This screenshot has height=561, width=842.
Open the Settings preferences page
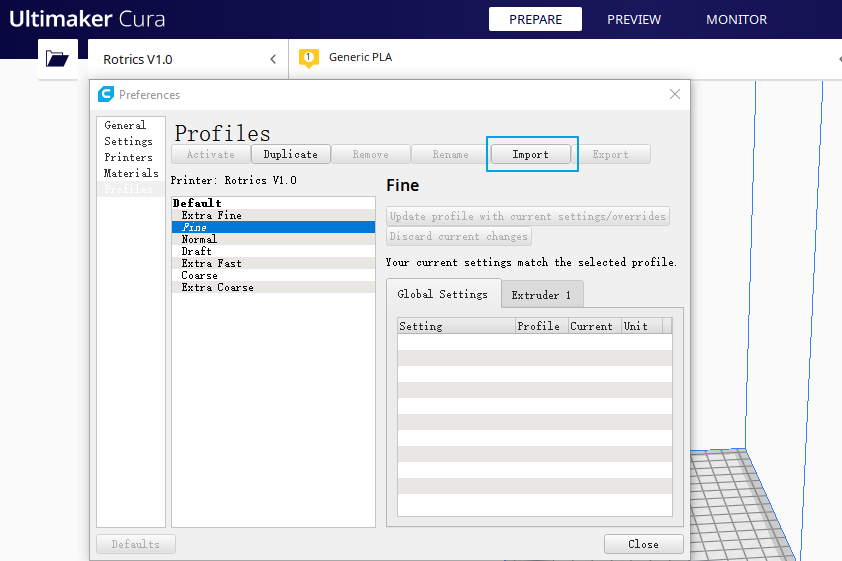point(130,141)
